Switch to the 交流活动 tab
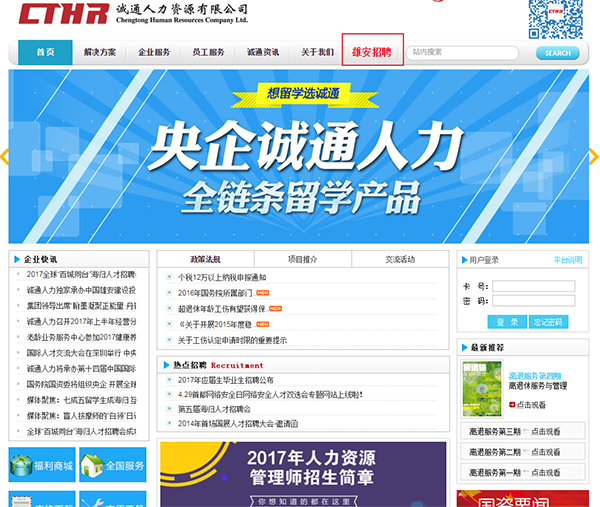This screenshot has width=600, height=507. (x=399, y=259)
